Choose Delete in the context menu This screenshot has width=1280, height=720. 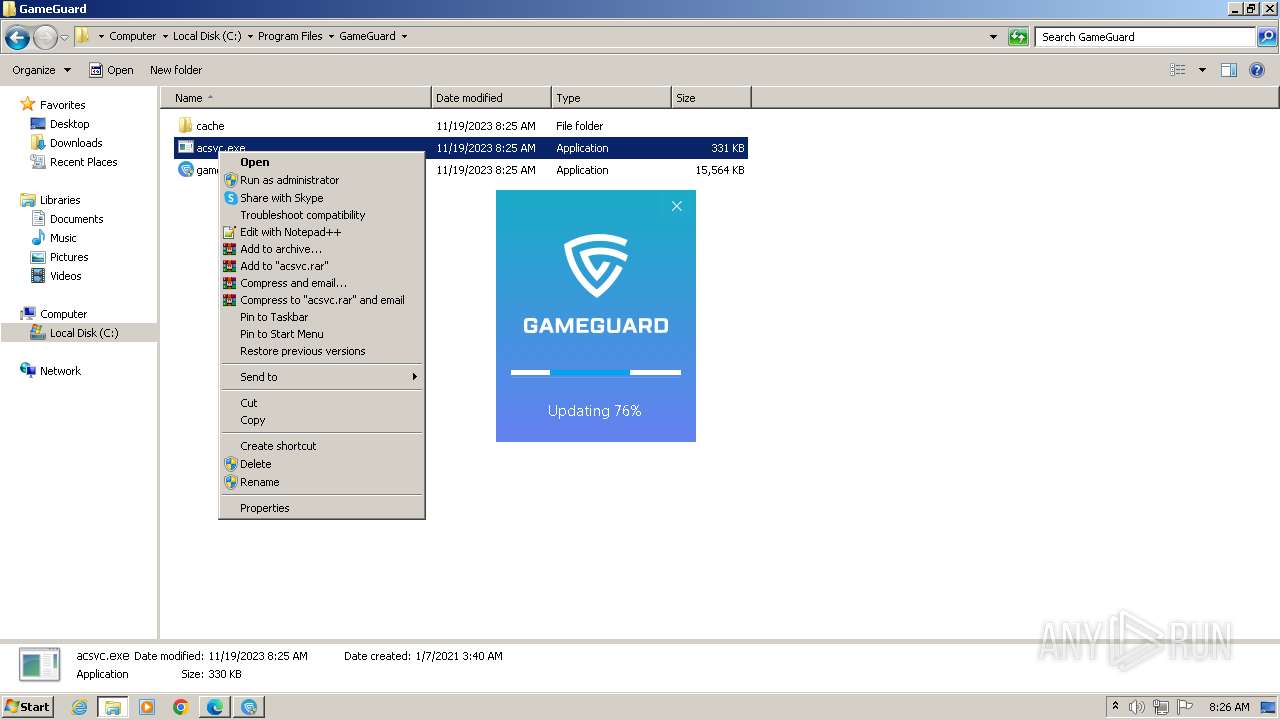click(x=322, y=464)
